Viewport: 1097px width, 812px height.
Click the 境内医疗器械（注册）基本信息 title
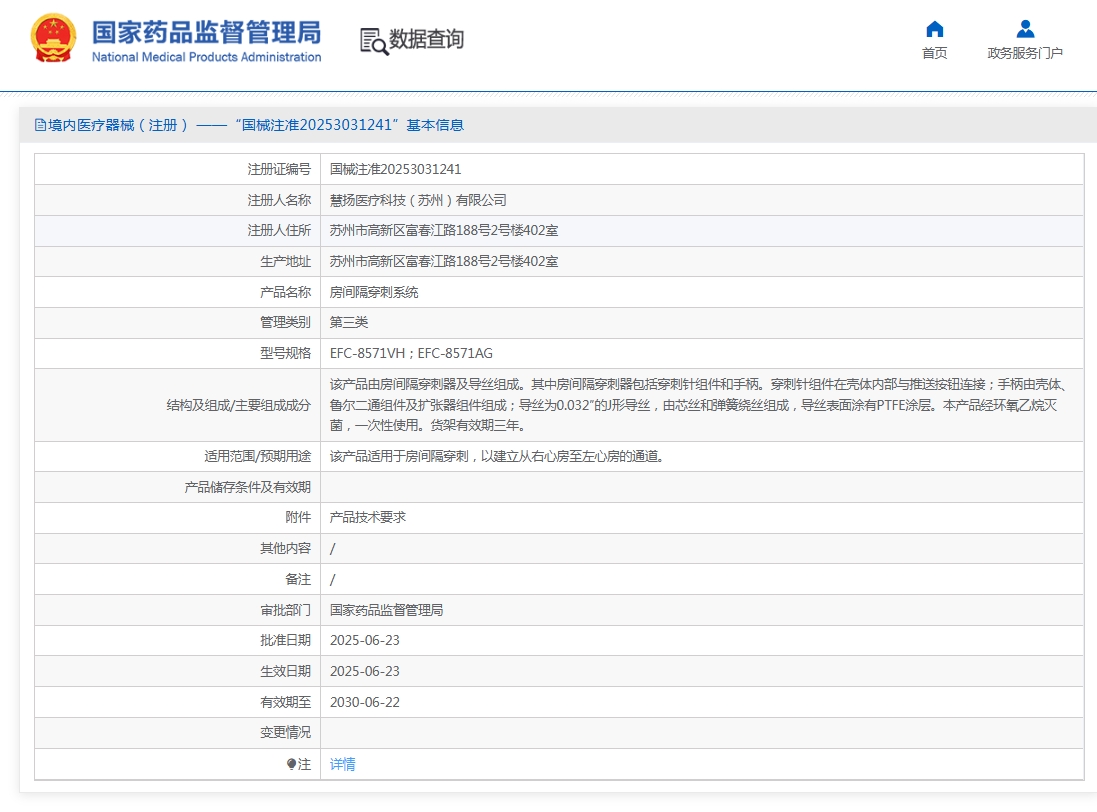click(x=255, y=125)
